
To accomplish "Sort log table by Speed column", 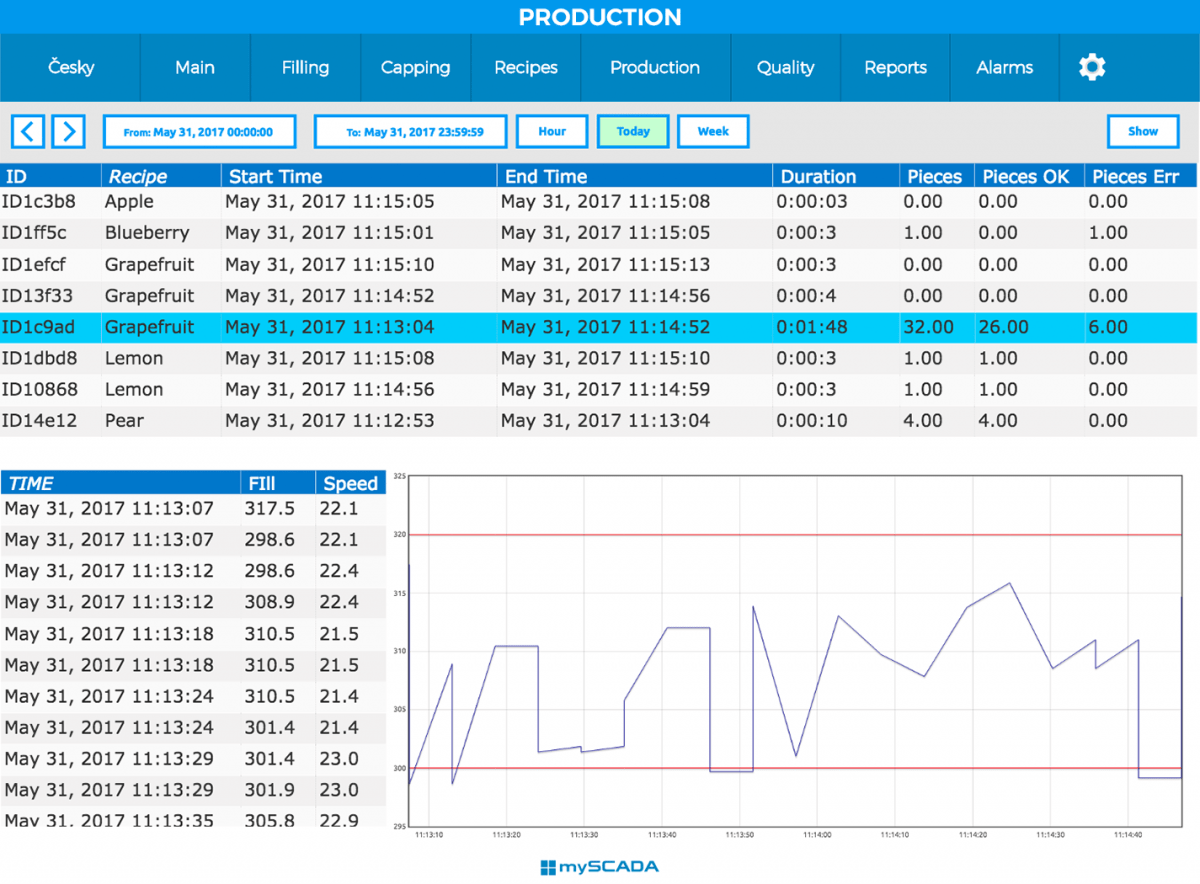I will (x=351, y=484).
